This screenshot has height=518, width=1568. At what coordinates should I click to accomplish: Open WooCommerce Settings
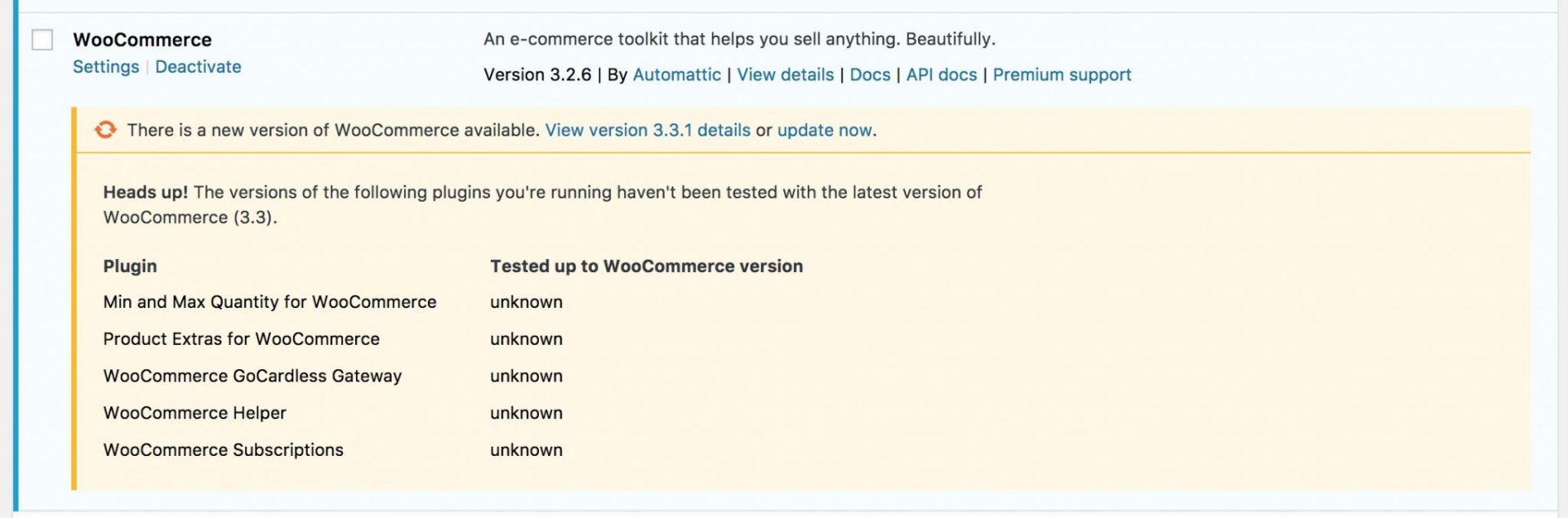[x=105, y=67]
